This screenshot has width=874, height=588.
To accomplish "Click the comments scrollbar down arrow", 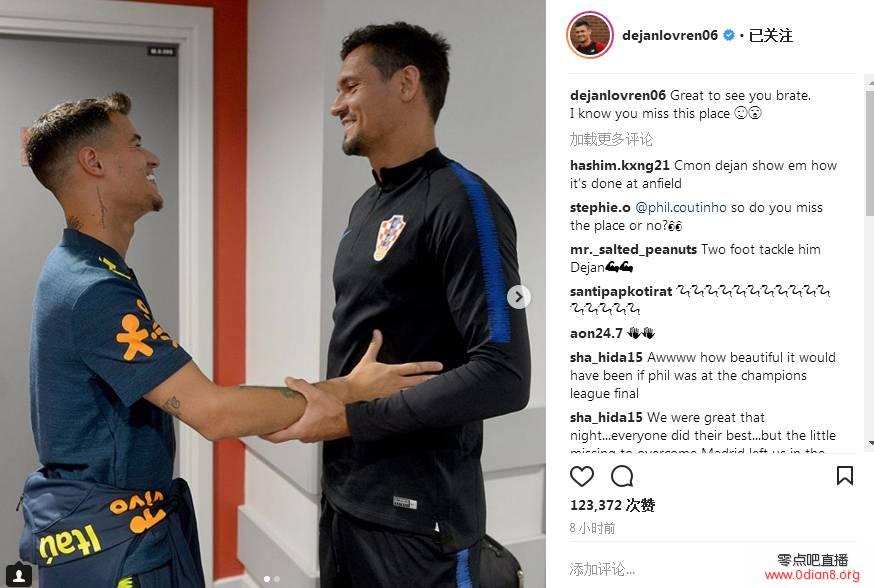I will click(870, 444).
